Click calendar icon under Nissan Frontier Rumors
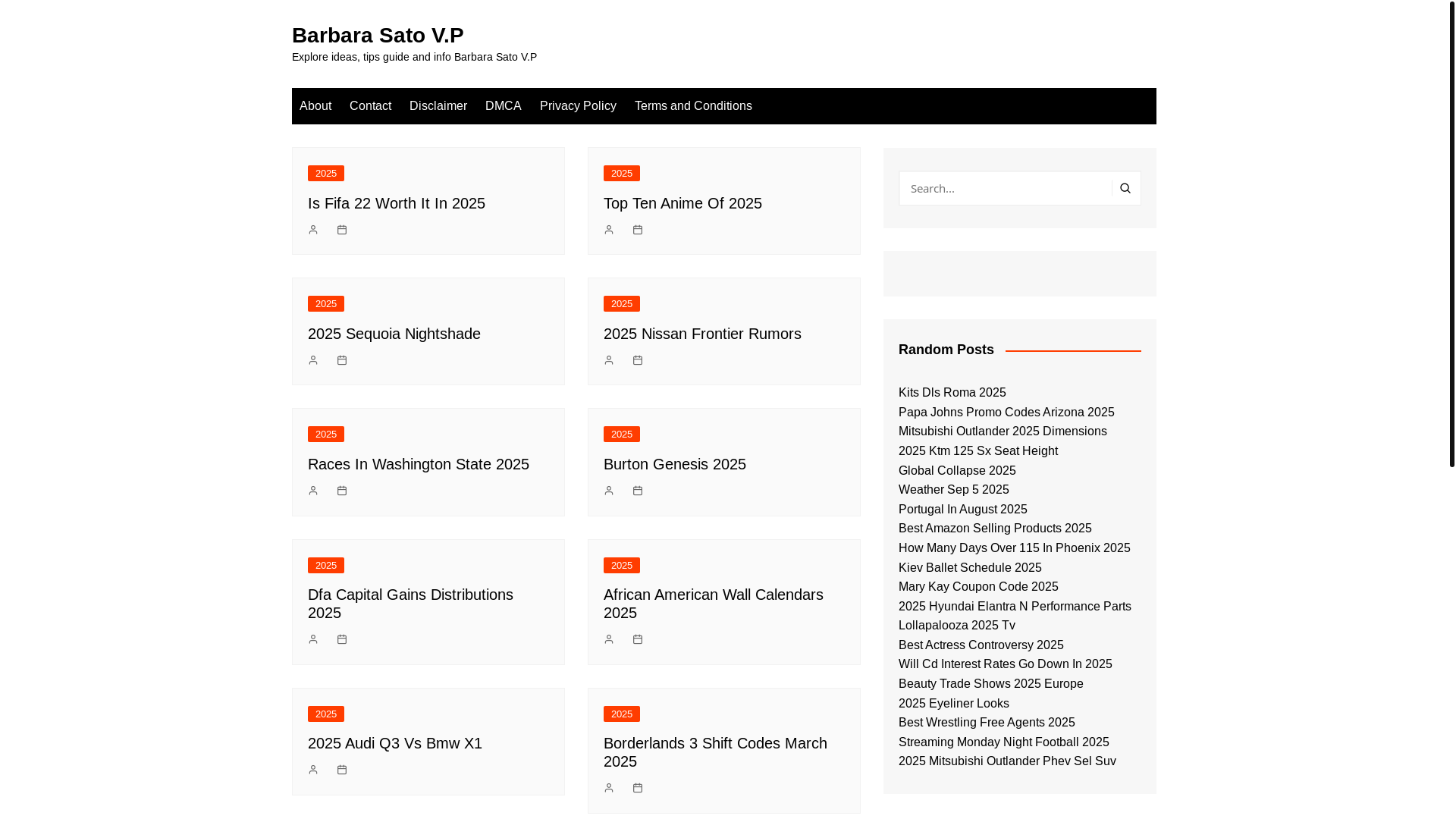This screenshot has width=1456, height=819. 638,360
